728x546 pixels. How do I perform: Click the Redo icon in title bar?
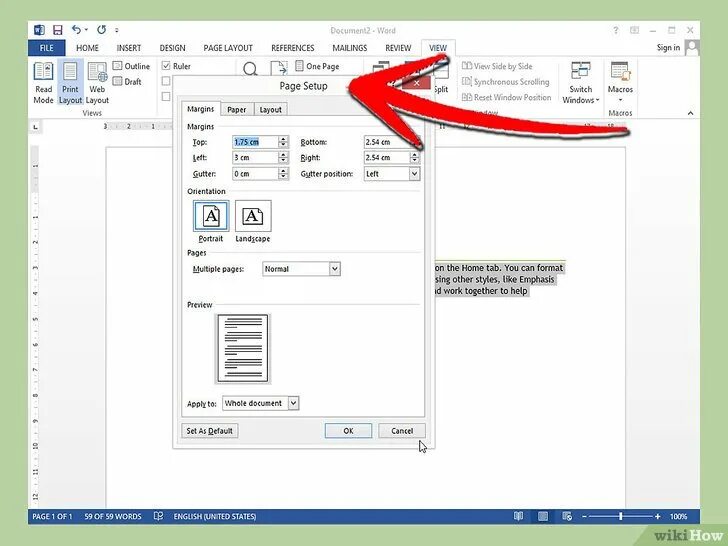[101, 30]
